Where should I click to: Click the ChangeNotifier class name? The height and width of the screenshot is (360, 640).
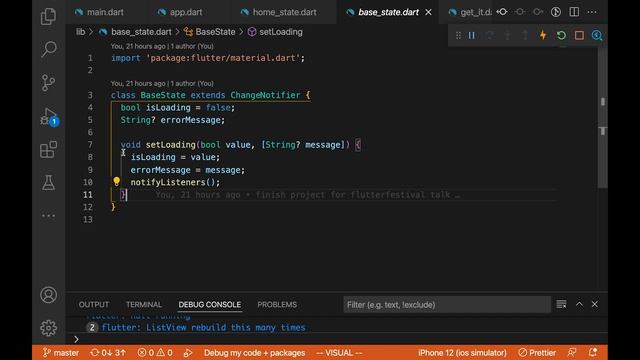click(x=265, y=95)
